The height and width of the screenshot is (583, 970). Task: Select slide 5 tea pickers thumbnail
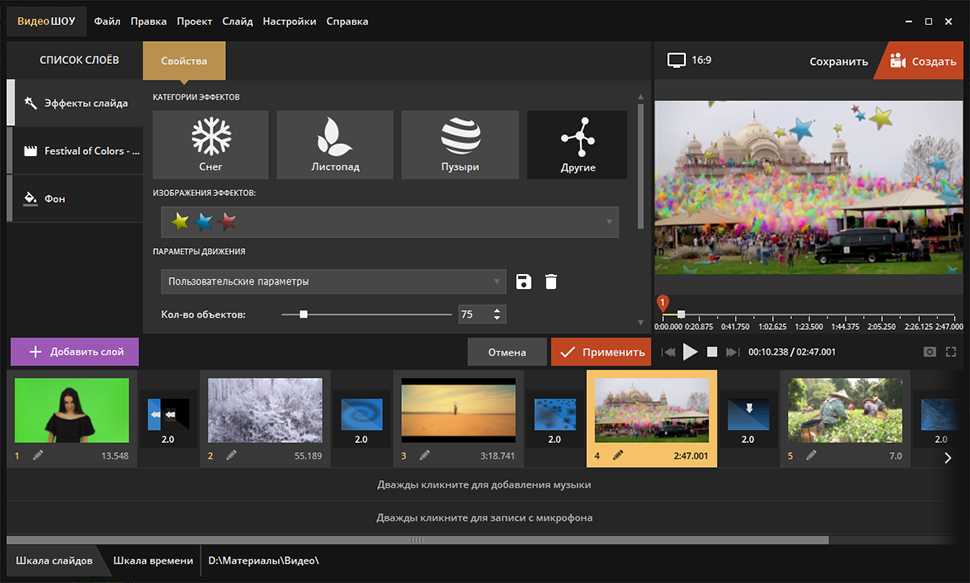pos(845,410)
